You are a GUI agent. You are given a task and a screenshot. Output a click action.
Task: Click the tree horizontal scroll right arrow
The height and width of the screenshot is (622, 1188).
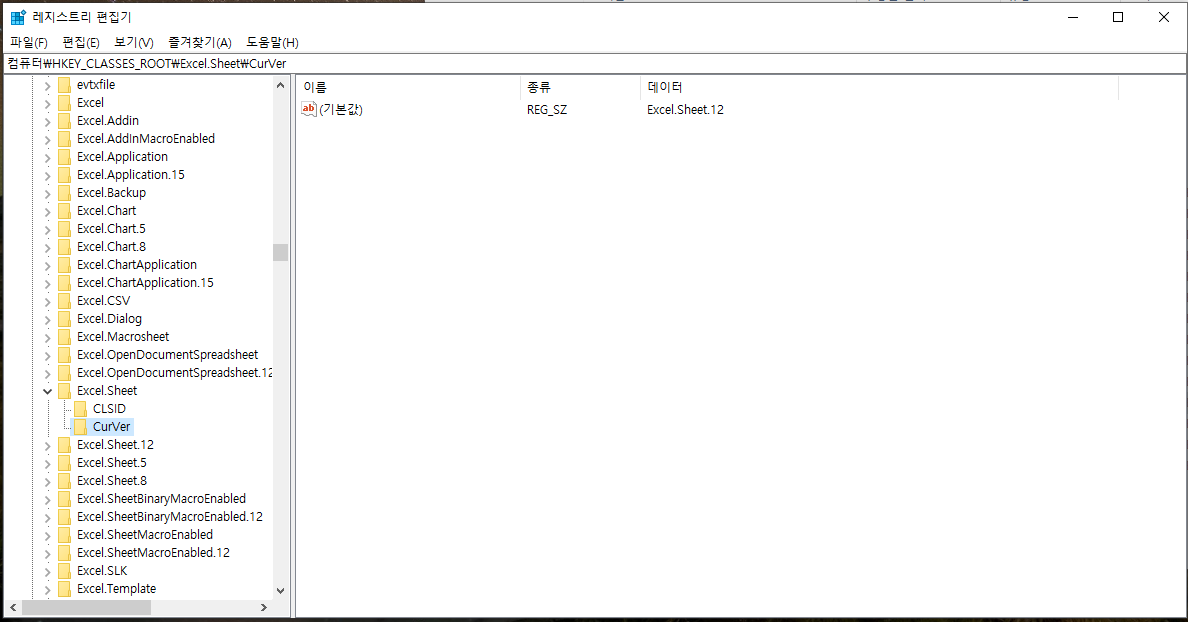point(264,608)
